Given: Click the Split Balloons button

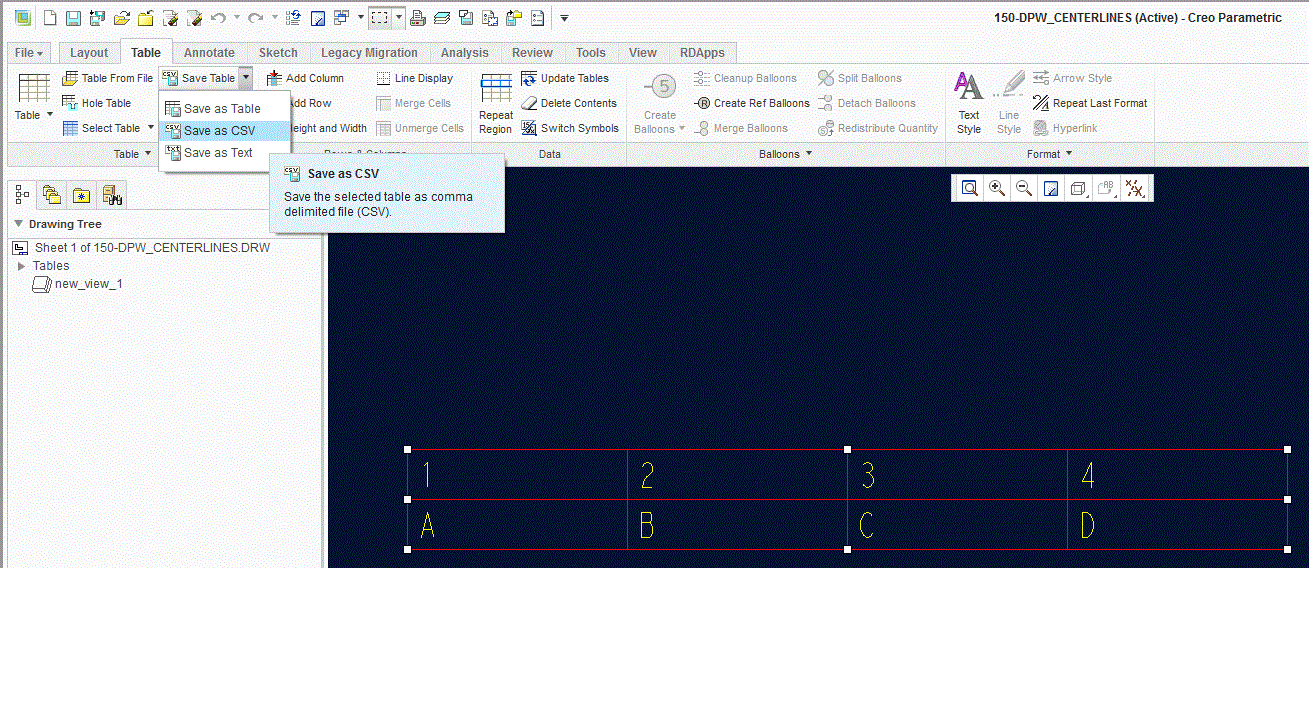Looking at the screenshot, I should [x=860, y=78].
